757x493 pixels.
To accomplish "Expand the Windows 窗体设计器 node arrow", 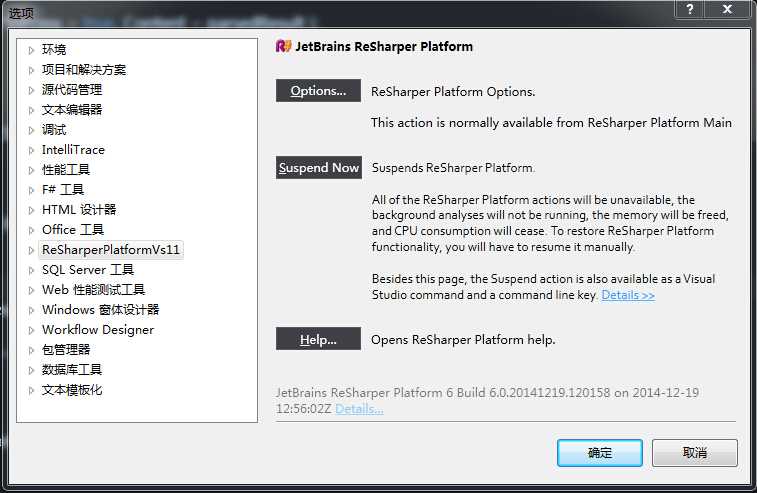I will 31,310.
